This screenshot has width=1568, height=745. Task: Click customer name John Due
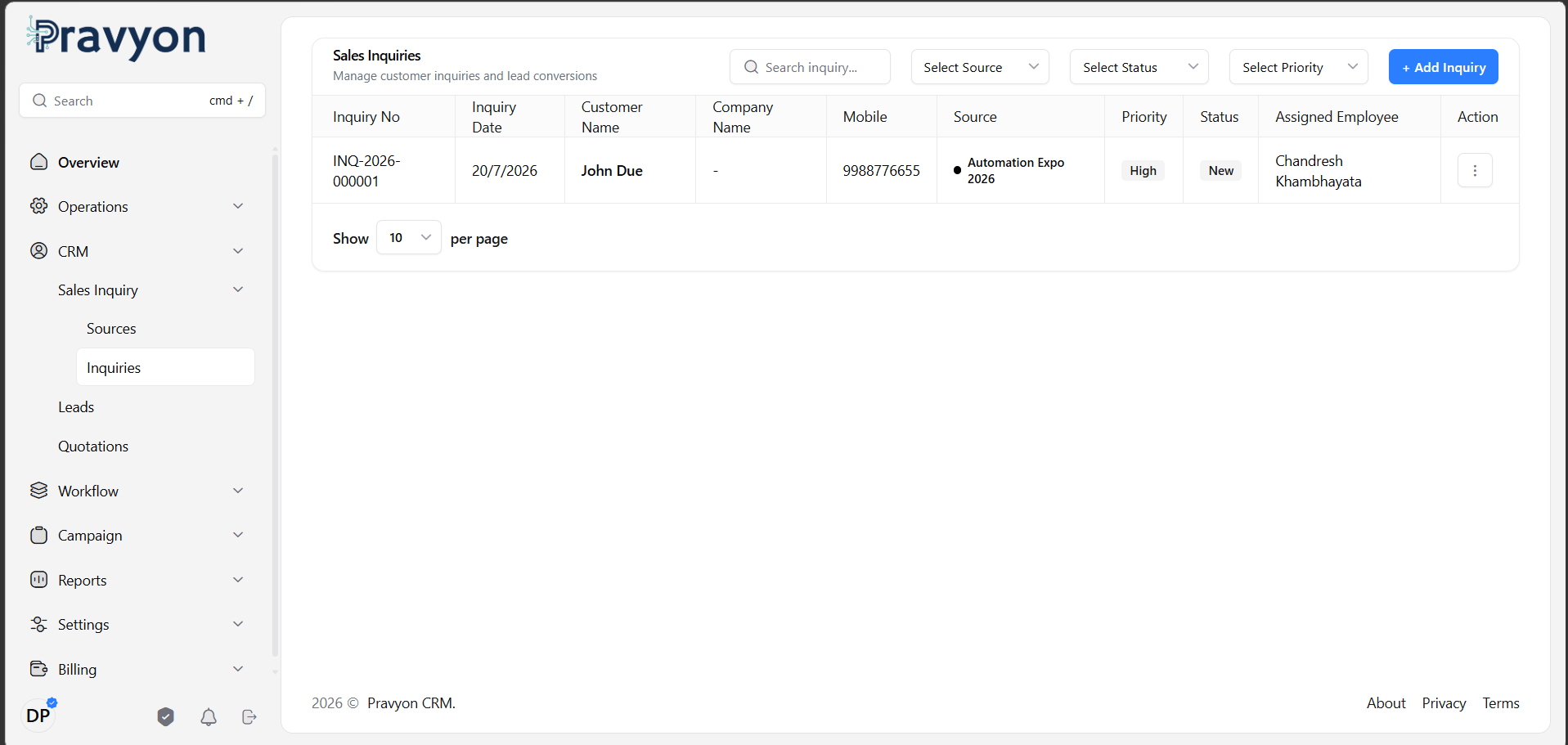click(612, 171)
